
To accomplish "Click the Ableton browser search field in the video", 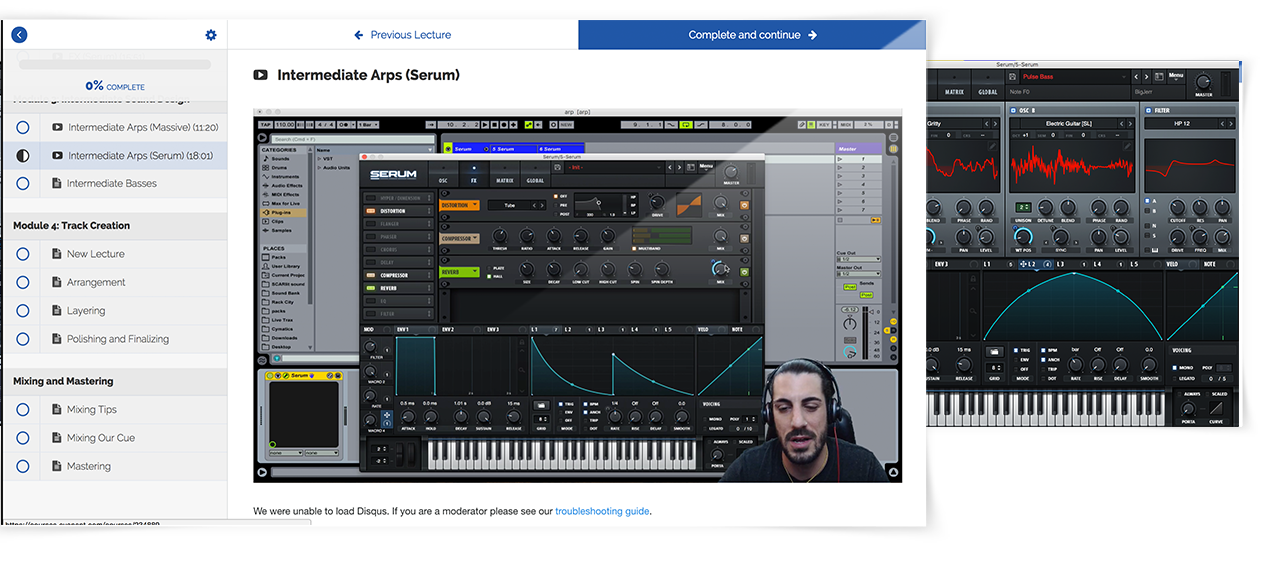I will tap(353, 139).
